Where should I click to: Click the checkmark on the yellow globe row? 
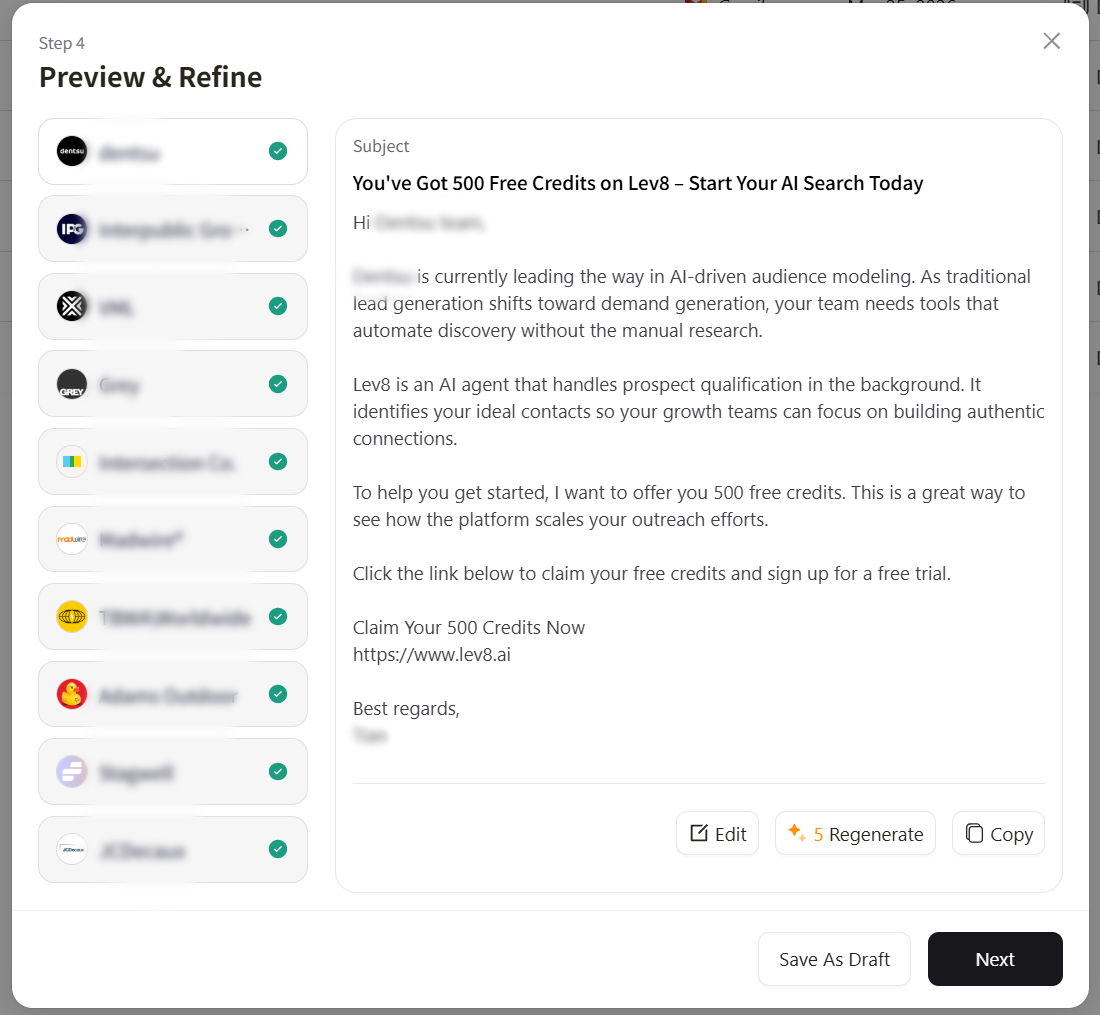point(278,617)
